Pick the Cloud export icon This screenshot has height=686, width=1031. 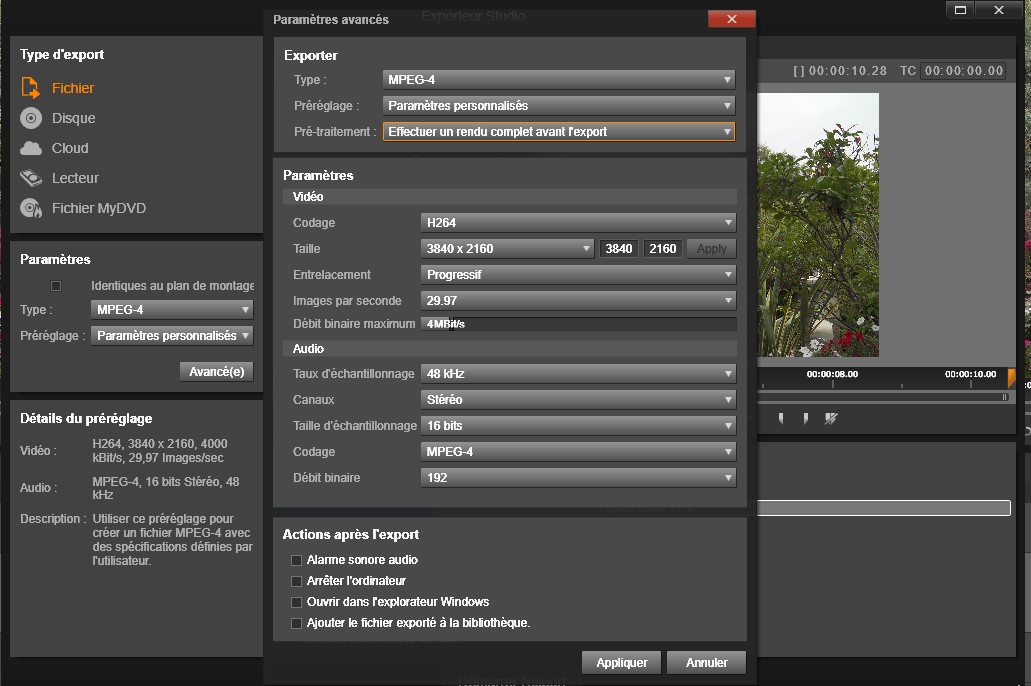(30, 148)
